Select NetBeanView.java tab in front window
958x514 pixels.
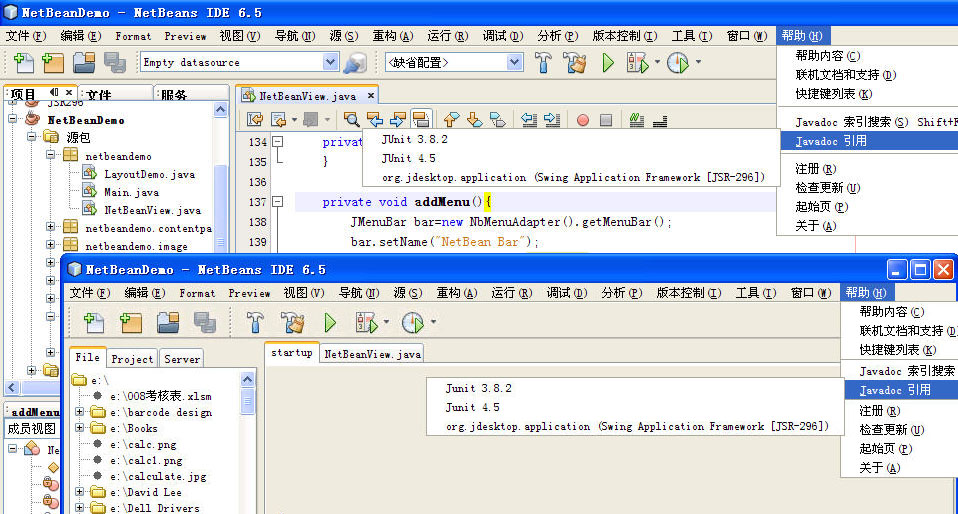(x=372, y=354)
